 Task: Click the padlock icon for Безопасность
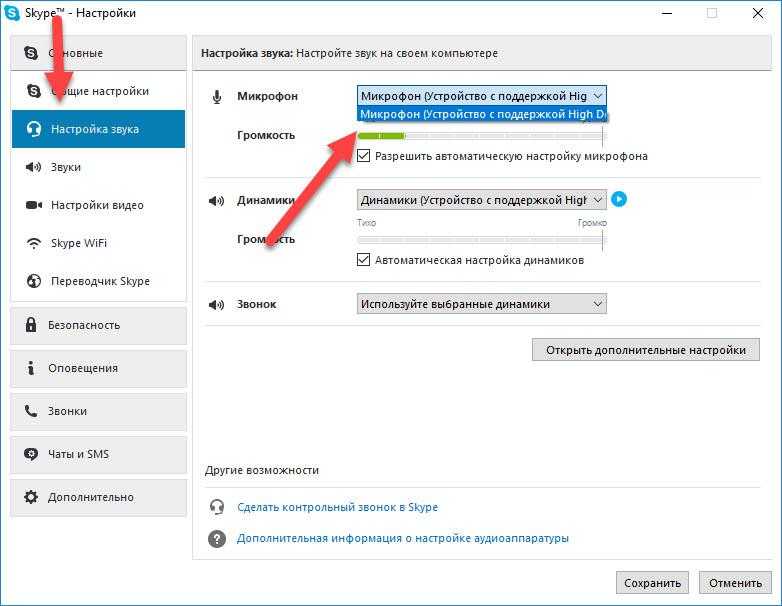point(31,325)
